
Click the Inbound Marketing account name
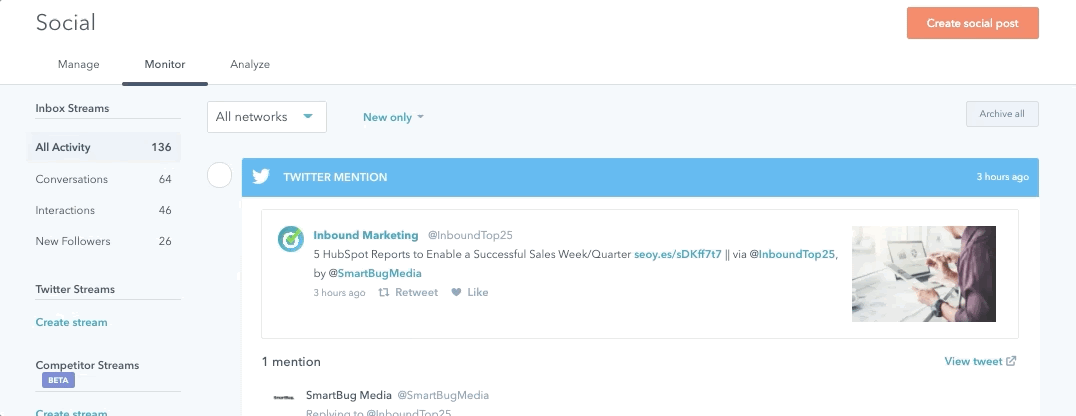[x=366, y=235]
